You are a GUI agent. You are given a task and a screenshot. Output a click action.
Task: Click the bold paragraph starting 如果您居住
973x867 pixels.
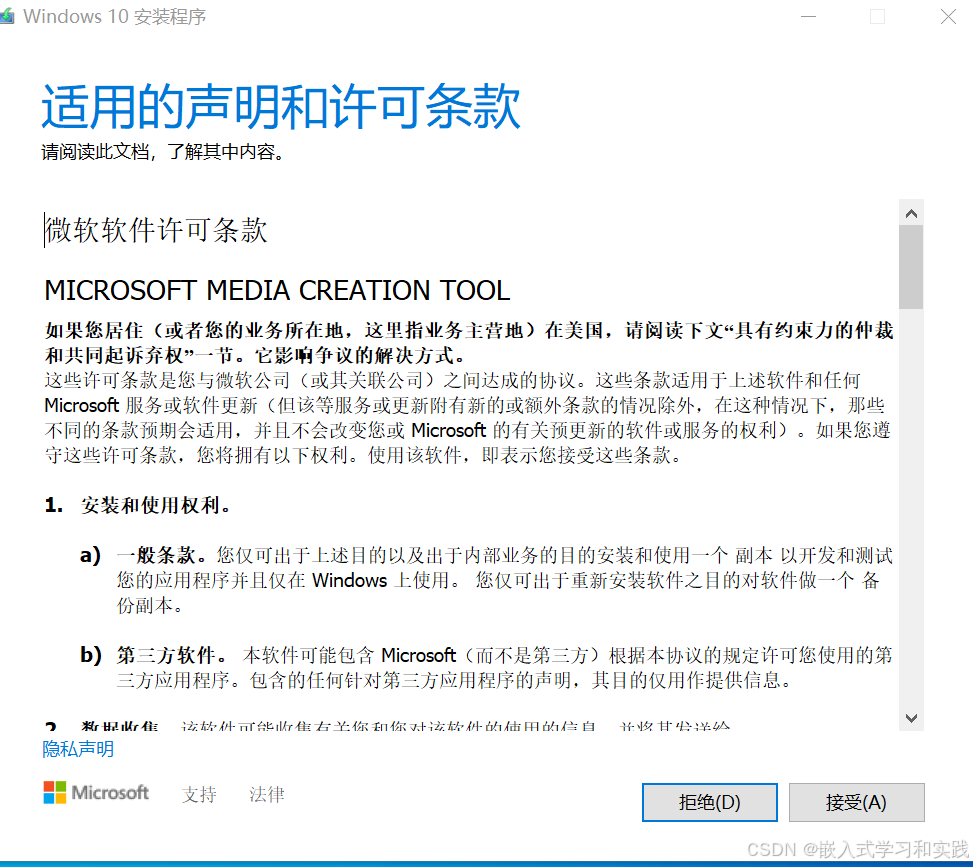[x=469, y=343]
